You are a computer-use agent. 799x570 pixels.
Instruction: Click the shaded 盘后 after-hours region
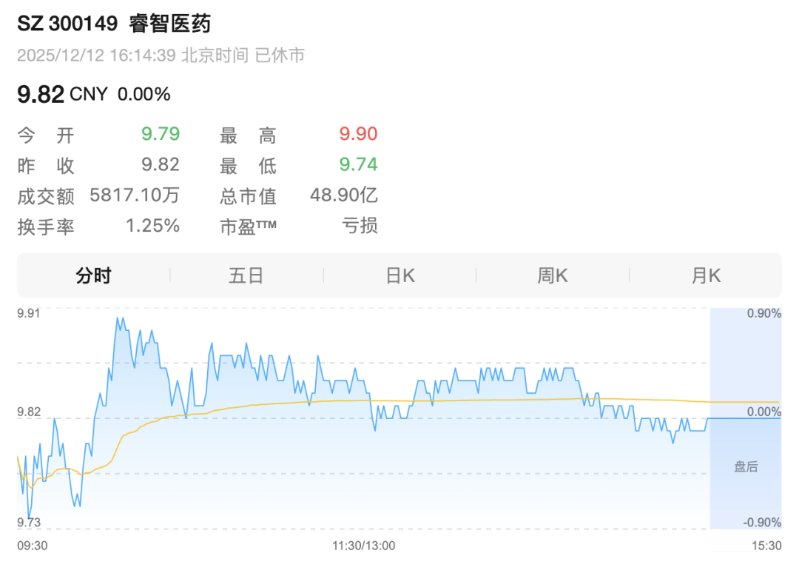(x=745, y=465)
